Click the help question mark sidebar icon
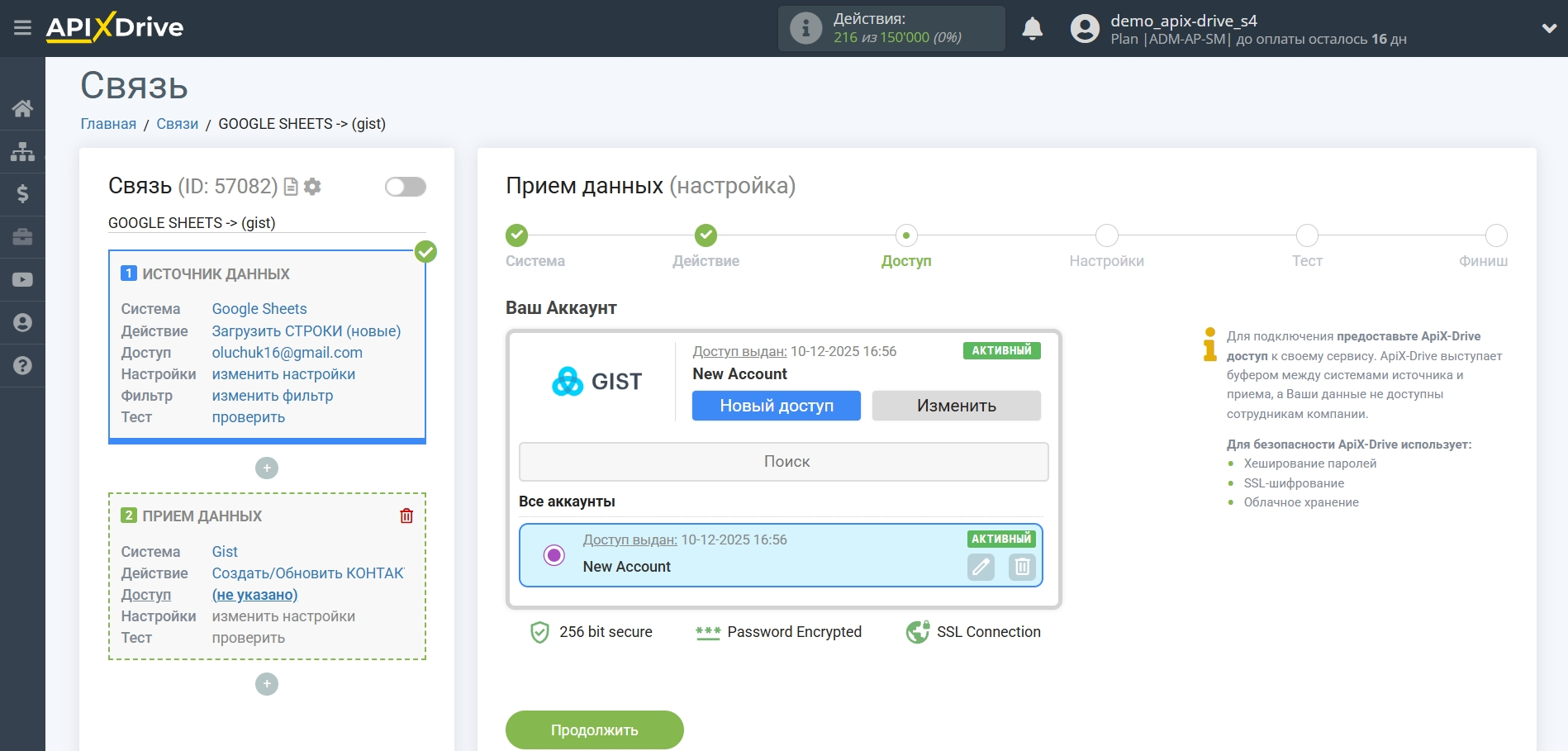Image resolution: width=1568 pixels, height=751 pixels. click(x=22, y=365)
